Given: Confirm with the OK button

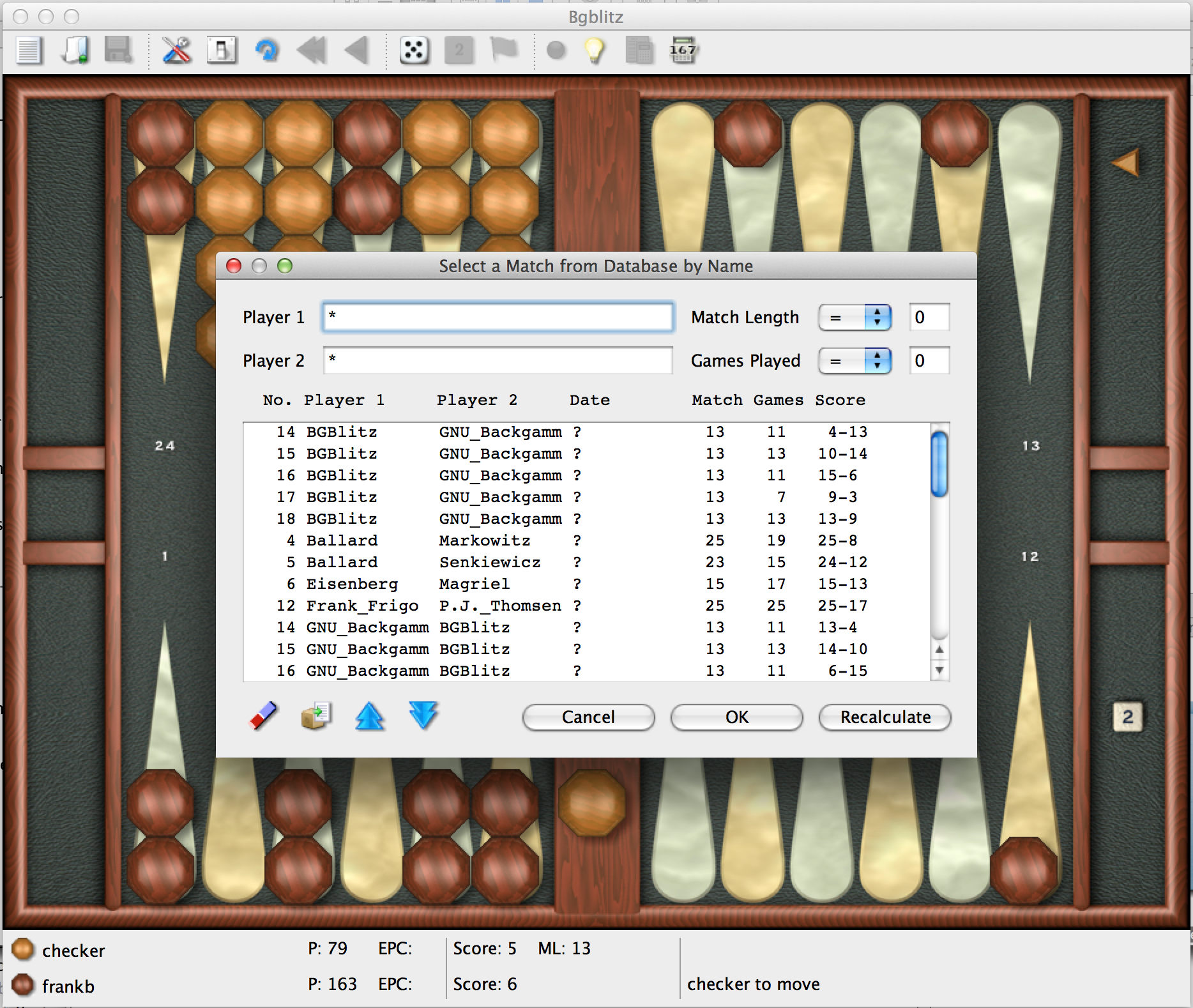Looking at the screenshot, I should tap(737, 717).
